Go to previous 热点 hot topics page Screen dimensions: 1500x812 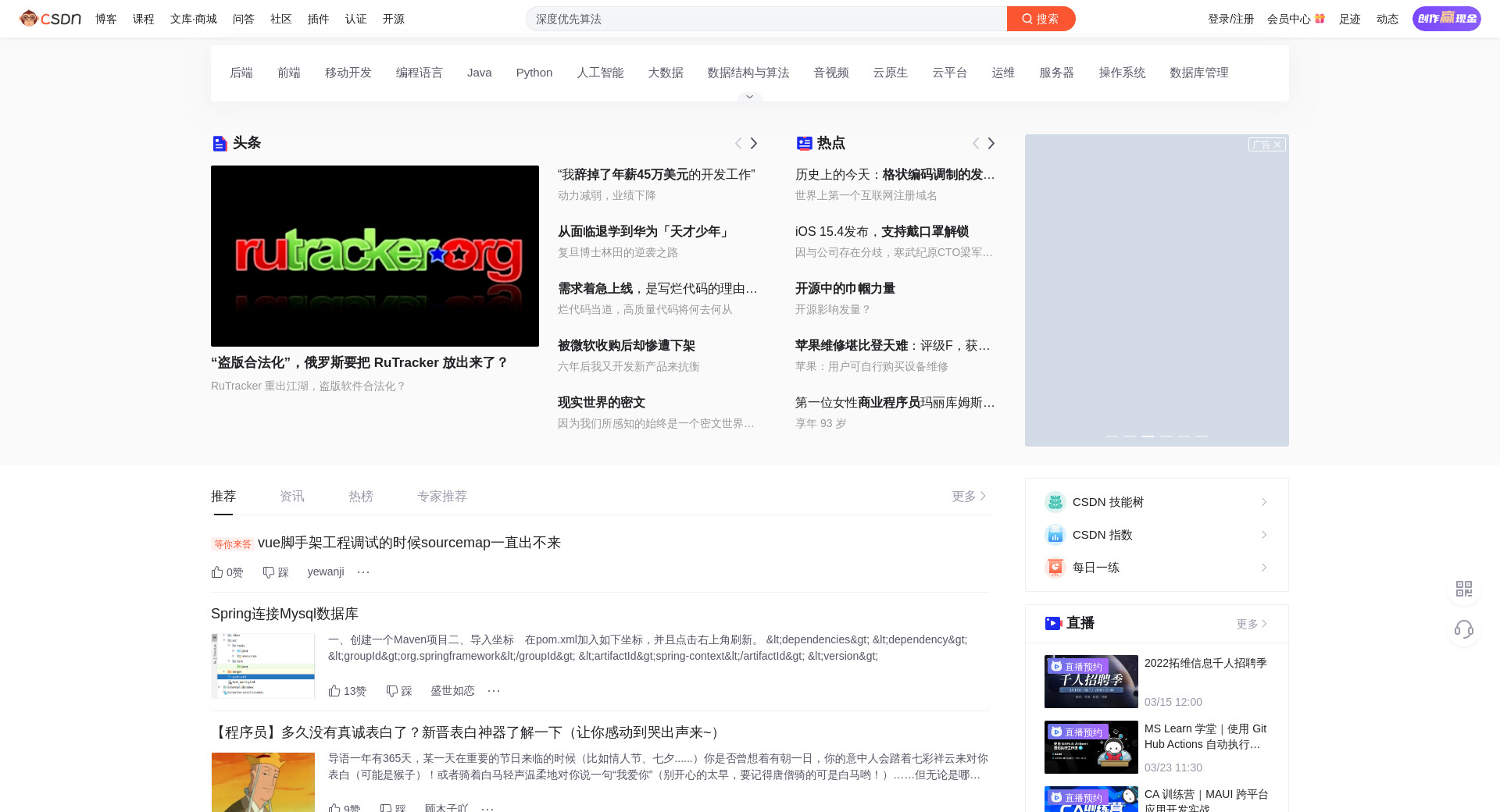pos(976,144)
